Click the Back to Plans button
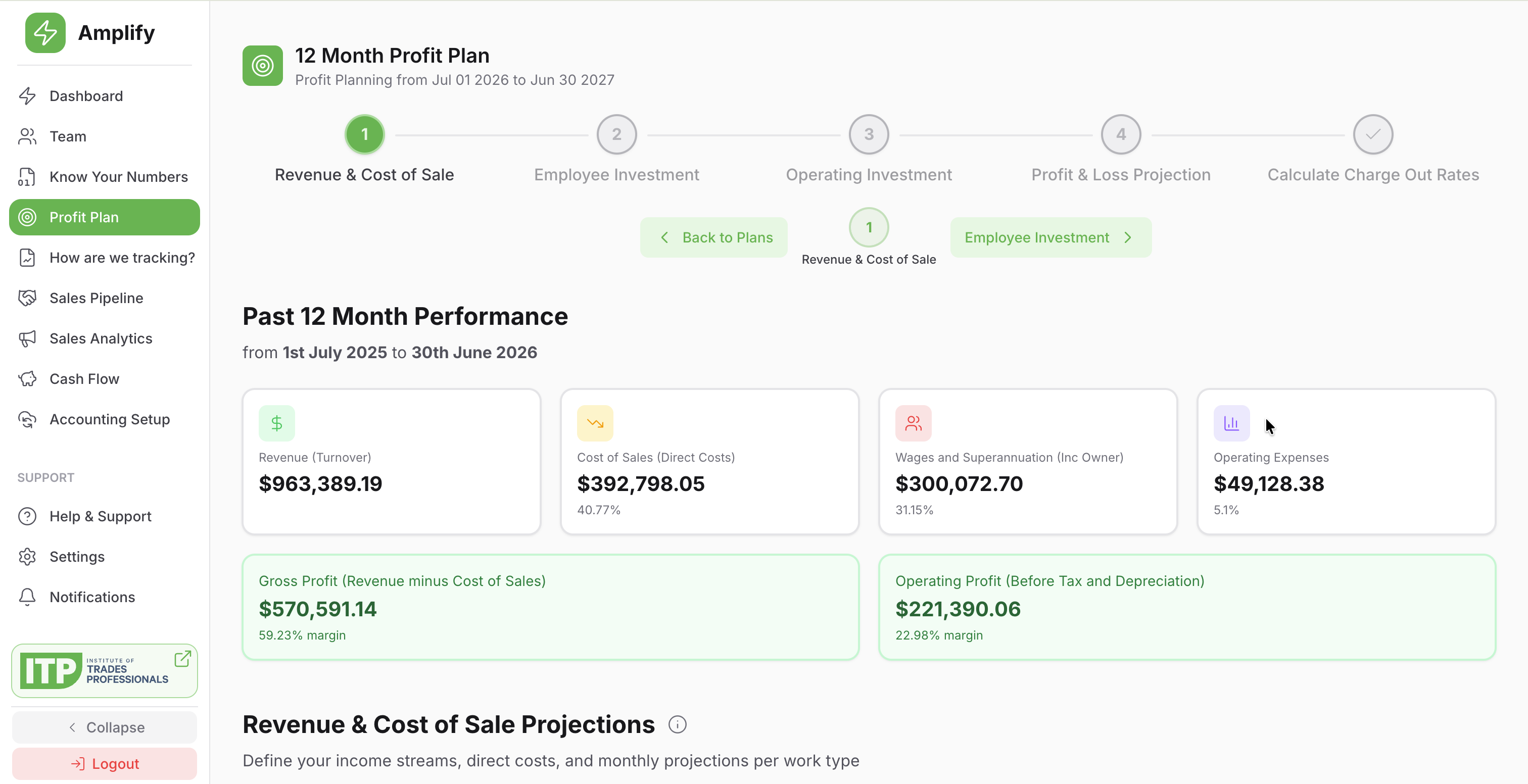Viewport: 1528px width, 784px height. click(x=713, y=238)
